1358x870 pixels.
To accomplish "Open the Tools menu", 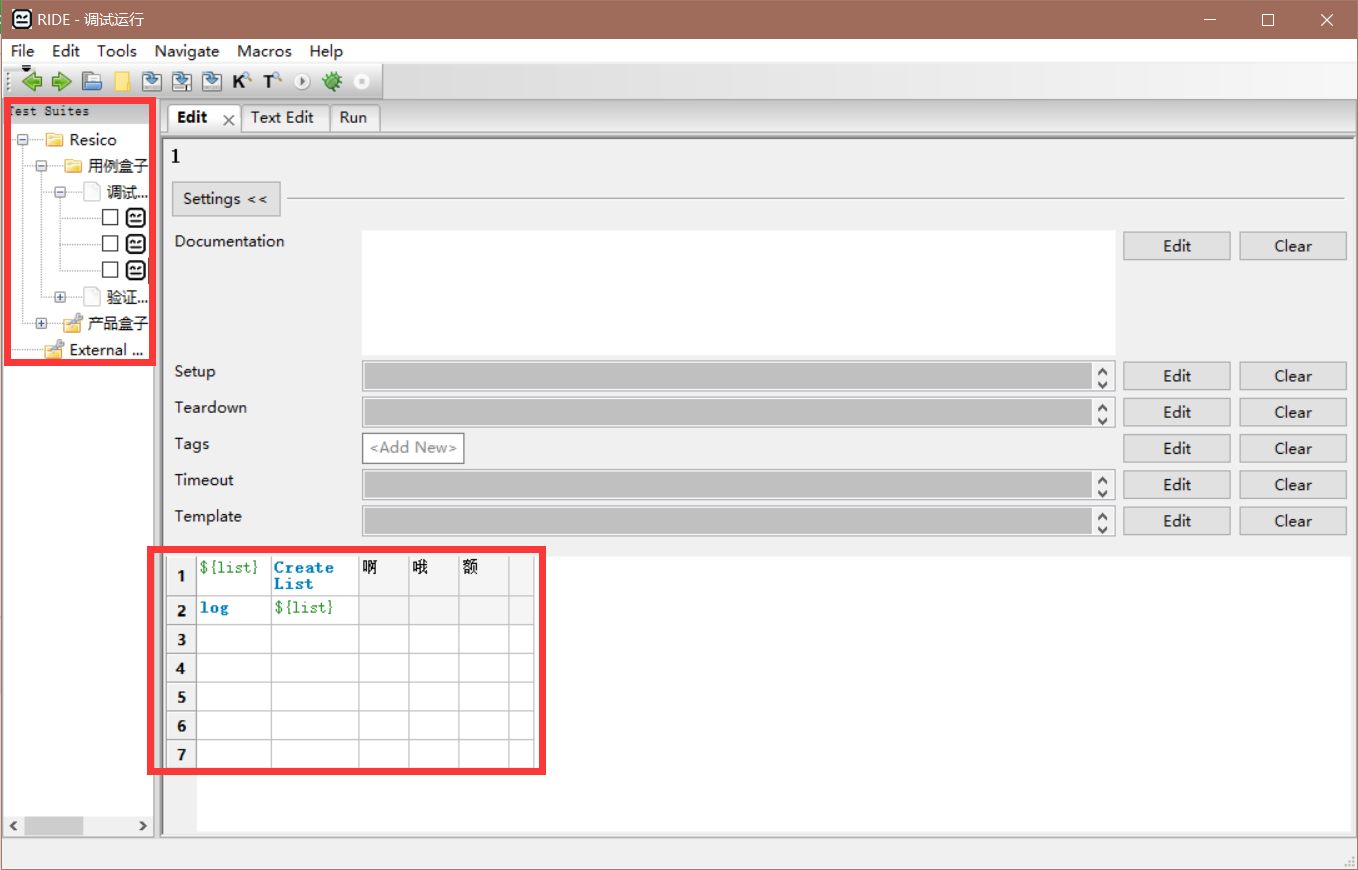I will pyautogui.click(x=117, y=51).
